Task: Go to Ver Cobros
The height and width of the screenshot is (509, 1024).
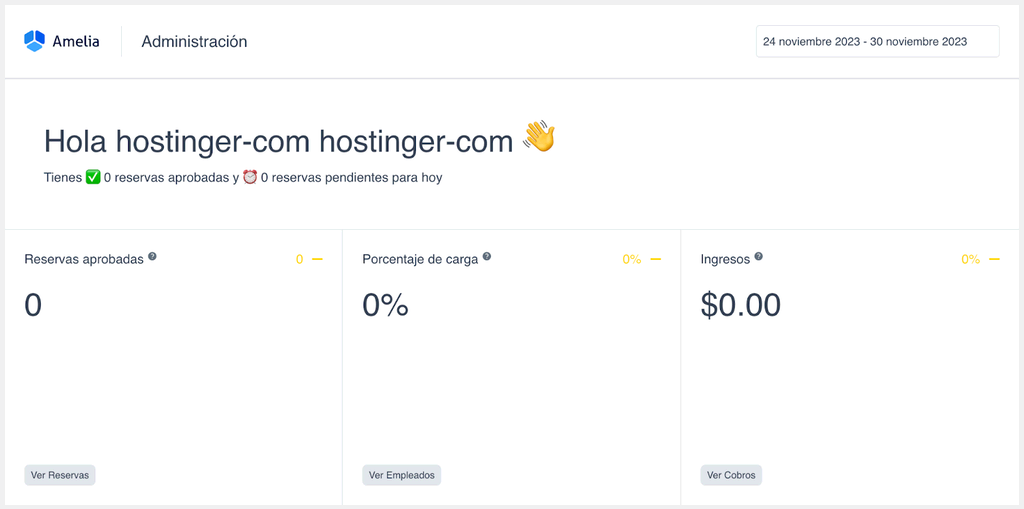Action: pos(732,475)
